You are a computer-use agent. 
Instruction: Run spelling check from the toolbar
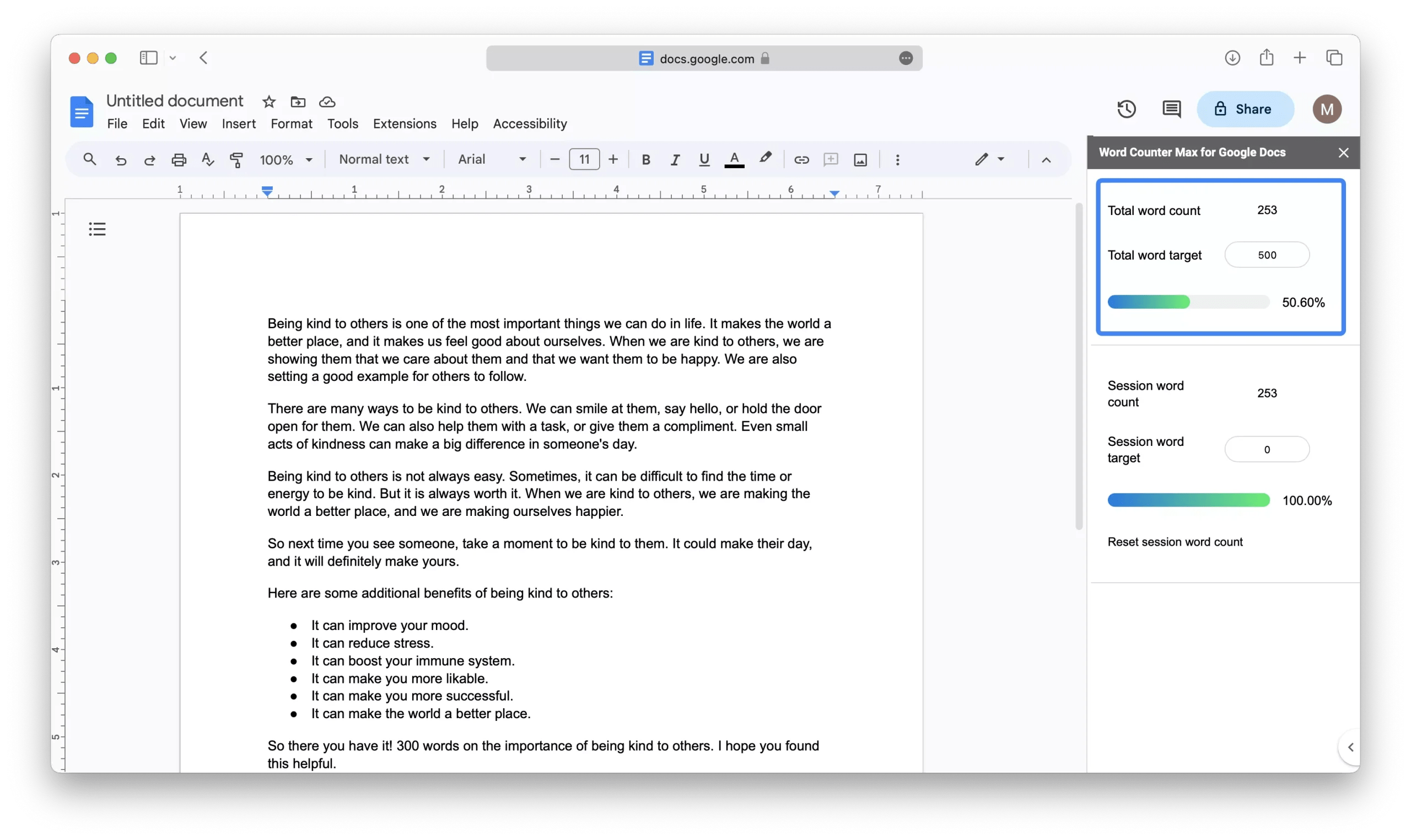[x=207, y=160]
